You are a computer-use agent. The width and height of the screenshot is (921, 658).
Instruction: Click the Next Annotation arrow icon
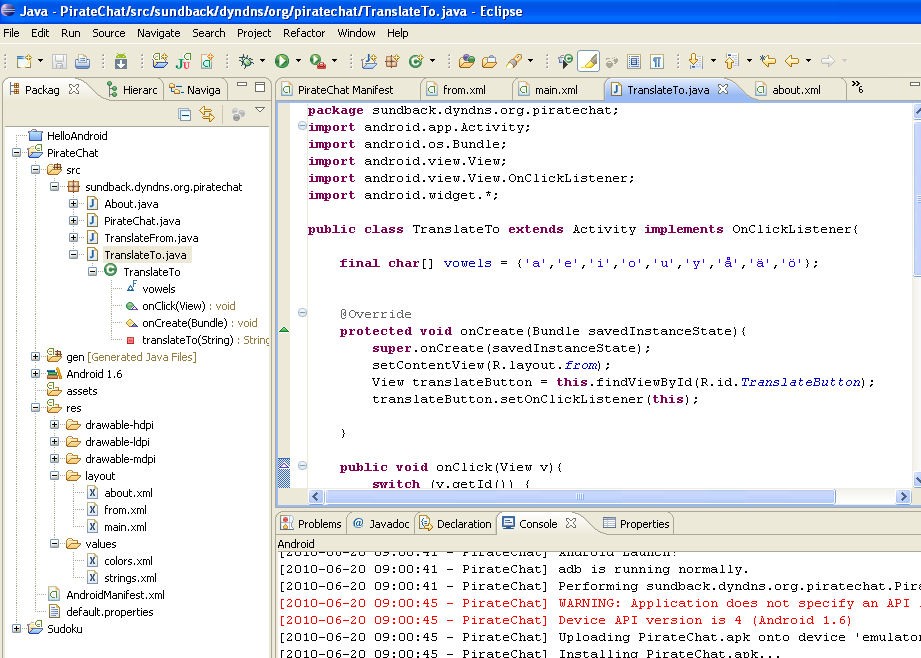tap(695, 61)
